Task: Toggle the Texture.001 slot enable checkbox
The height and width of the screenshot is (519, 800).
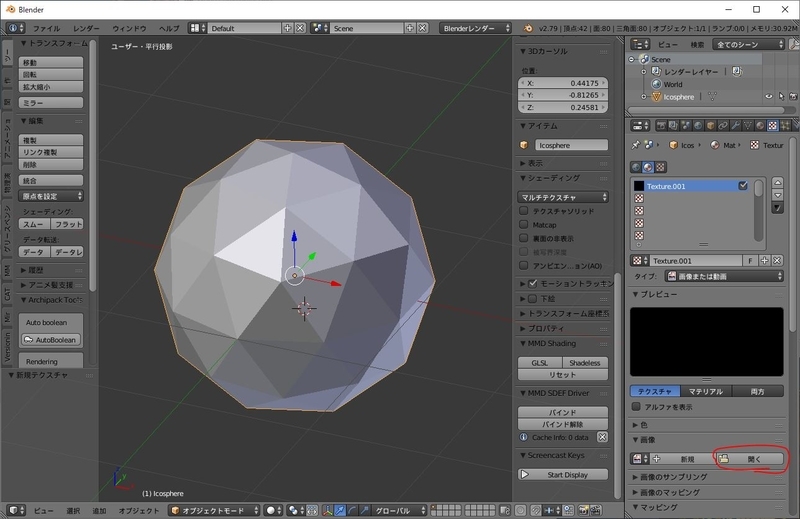Action: point(743,186)
